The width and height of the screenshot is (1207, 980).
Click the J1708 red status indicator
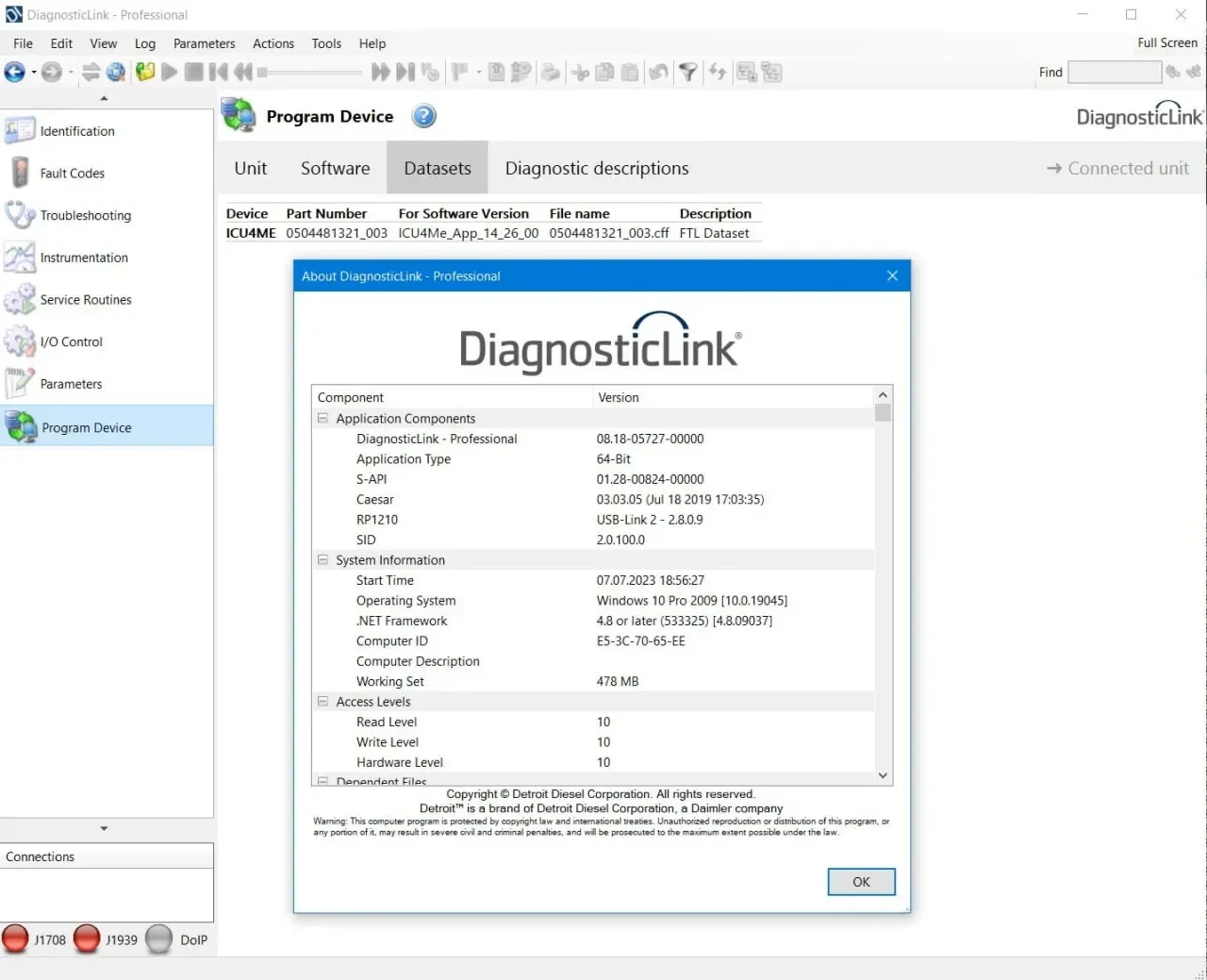click(16, 939)
